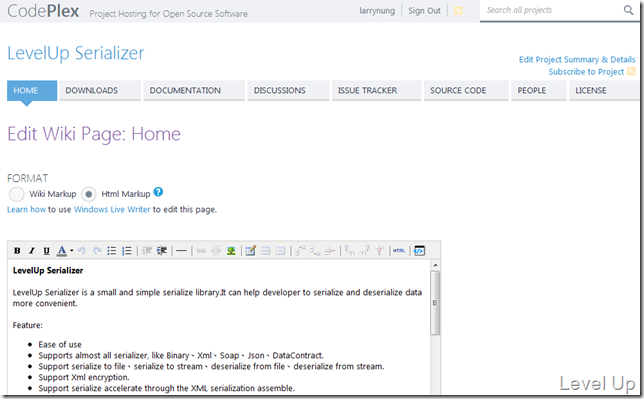
Task: Click the editor scrollbar up arrow
Action: 435,265
